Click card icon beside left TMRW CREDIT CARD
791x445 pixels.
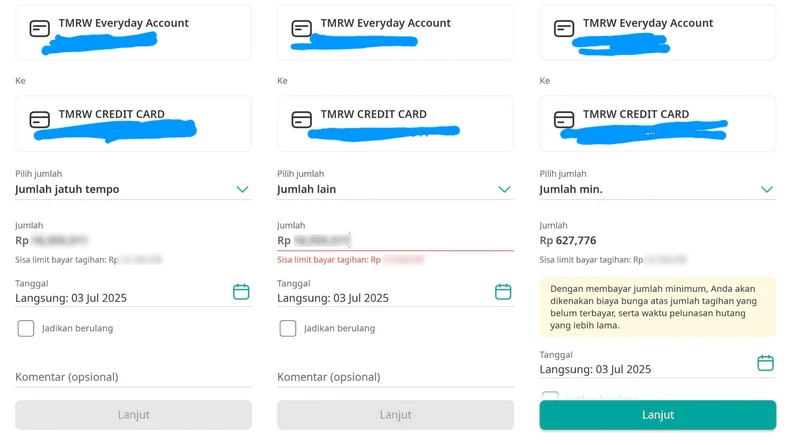pos(39,120)
